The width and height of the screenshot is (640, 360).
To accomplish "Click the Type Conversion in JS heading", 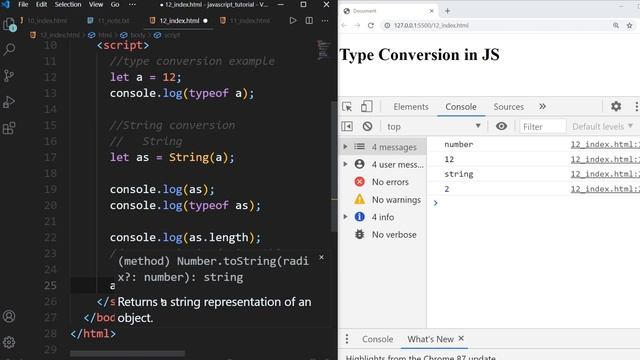I will click(419, 55).
